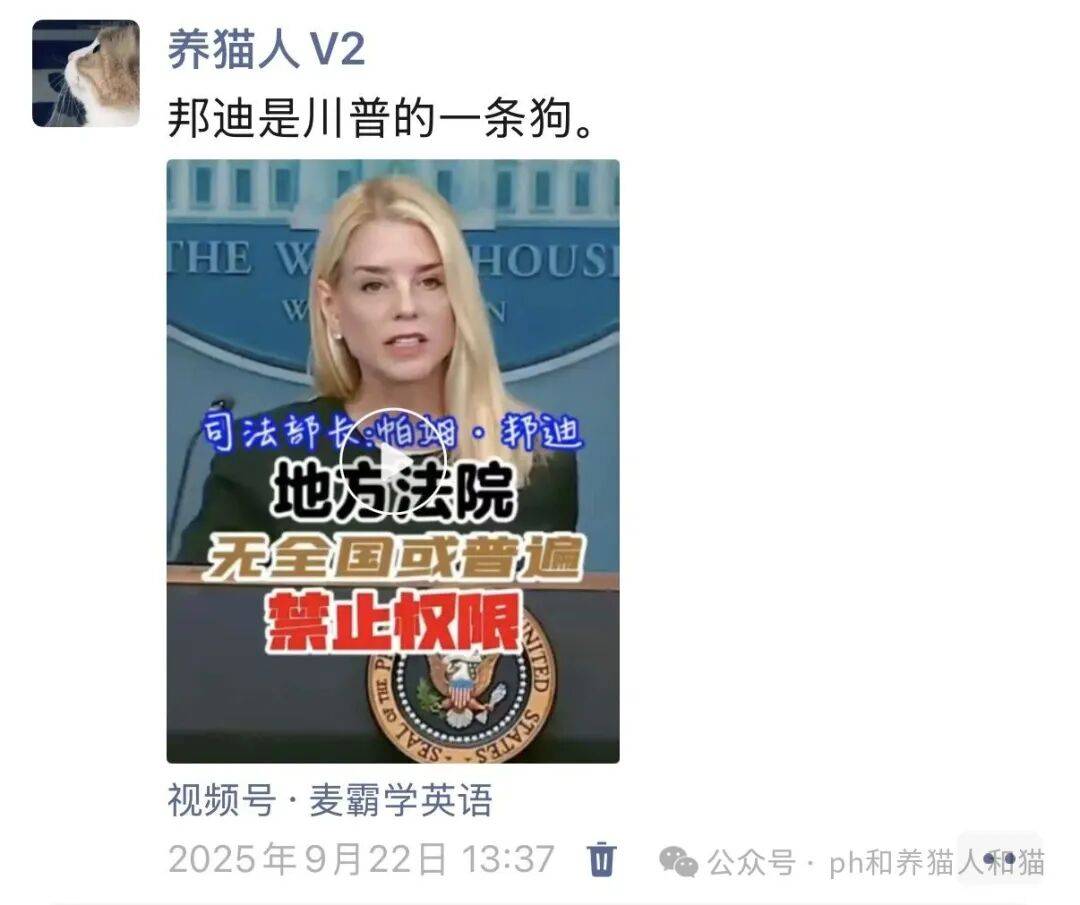Click the window row atop the video
Viewport: 1080px width, 905px height.
393,186
